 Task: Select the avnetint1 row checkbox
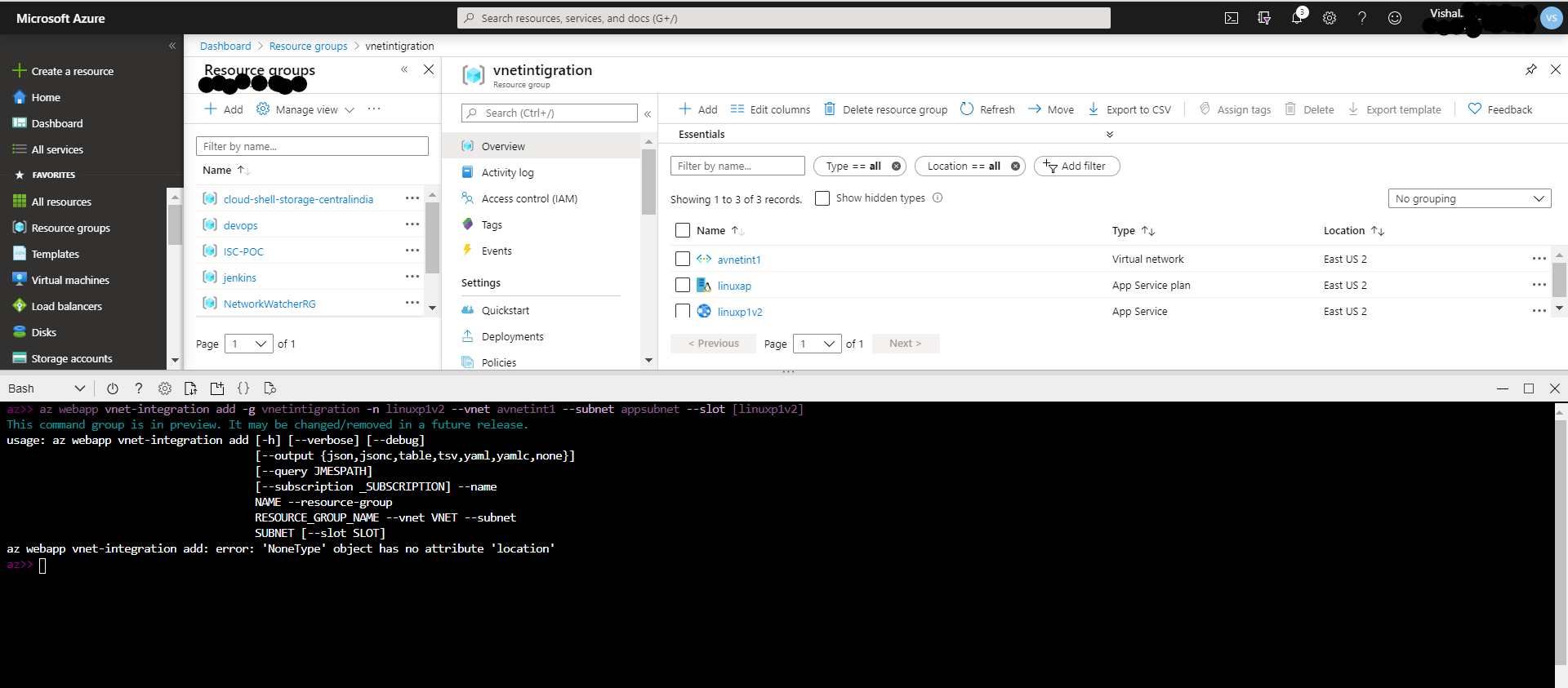tap(683, 259)
